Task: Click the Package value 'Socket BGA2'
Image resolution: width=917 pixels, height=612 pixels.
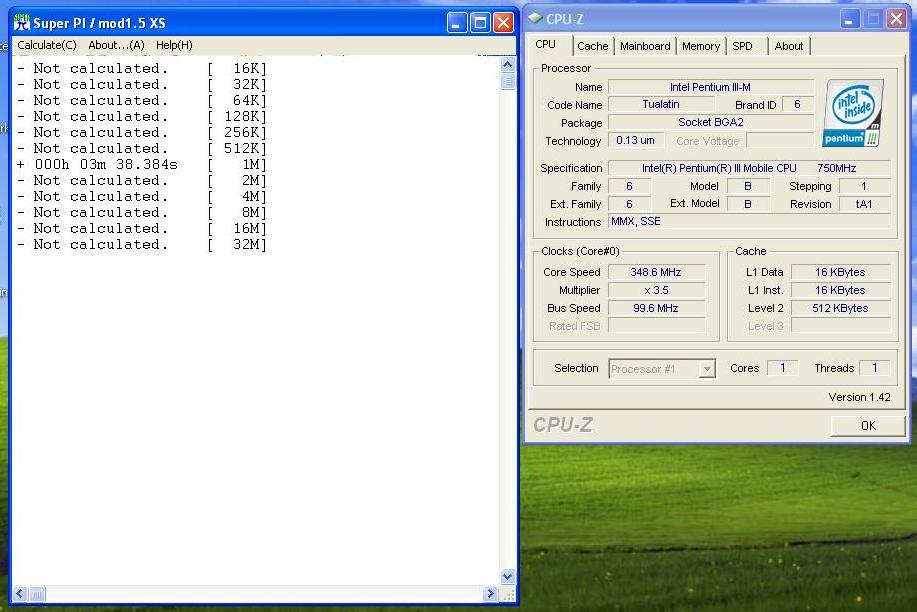Action: point(711,122)
